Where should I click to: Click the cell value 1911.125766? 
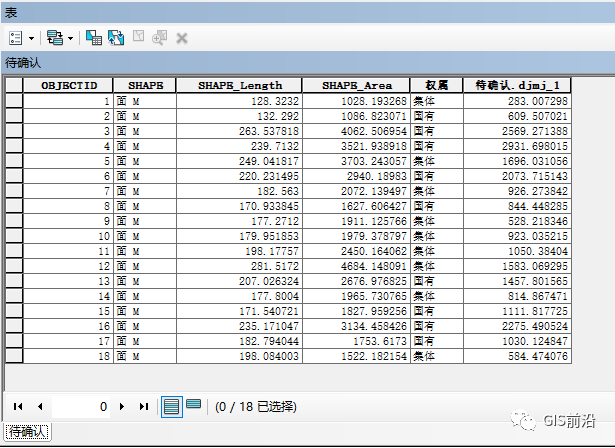coord(374,221)
